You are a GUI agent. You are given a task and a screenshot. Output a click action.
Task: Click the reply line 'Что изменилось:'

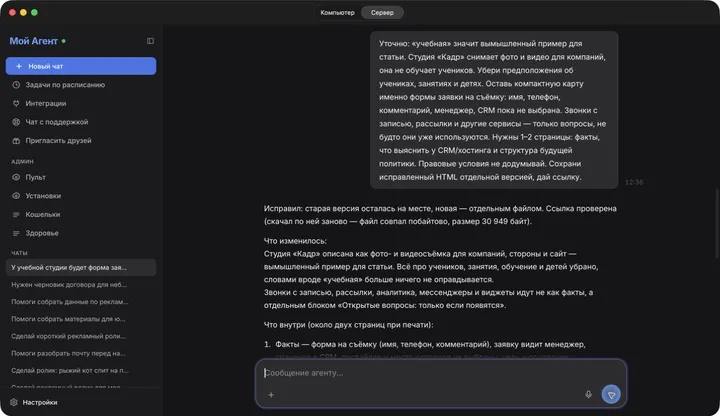pos(295,241)
